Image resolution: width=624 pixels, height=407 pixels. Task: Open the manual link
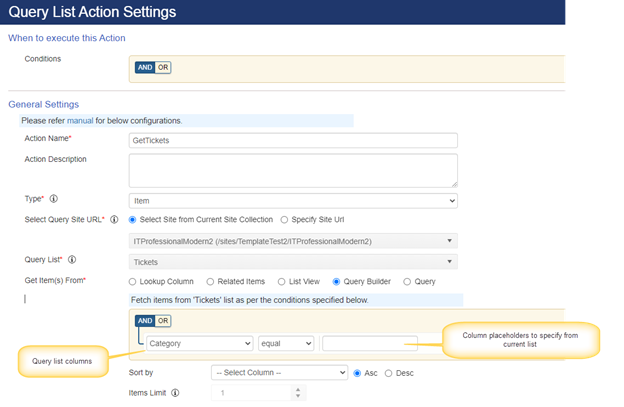coord(80,121)
